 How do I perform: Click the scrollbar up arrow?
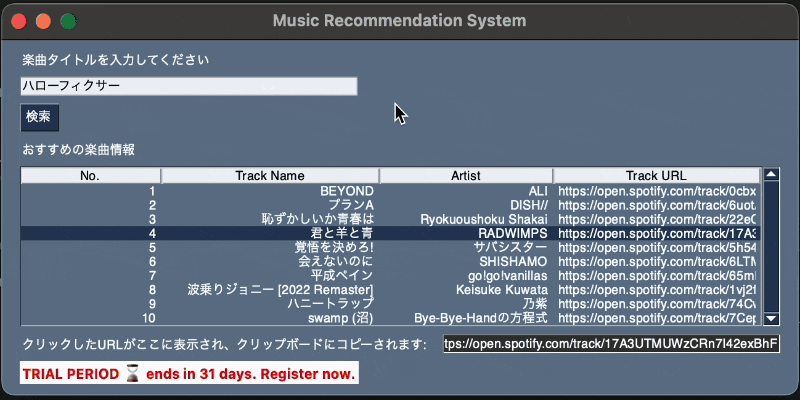click(771, 174)
